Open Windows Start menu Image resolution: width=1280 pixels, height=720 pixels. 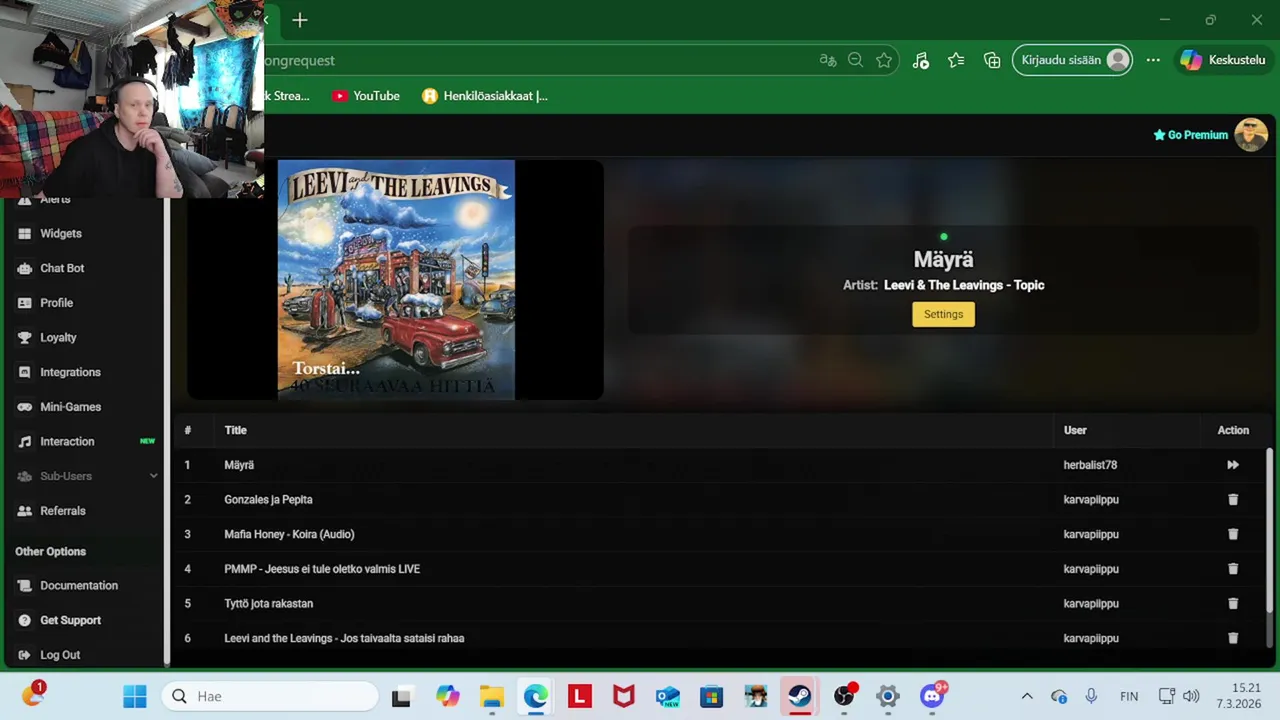point(135,696)
